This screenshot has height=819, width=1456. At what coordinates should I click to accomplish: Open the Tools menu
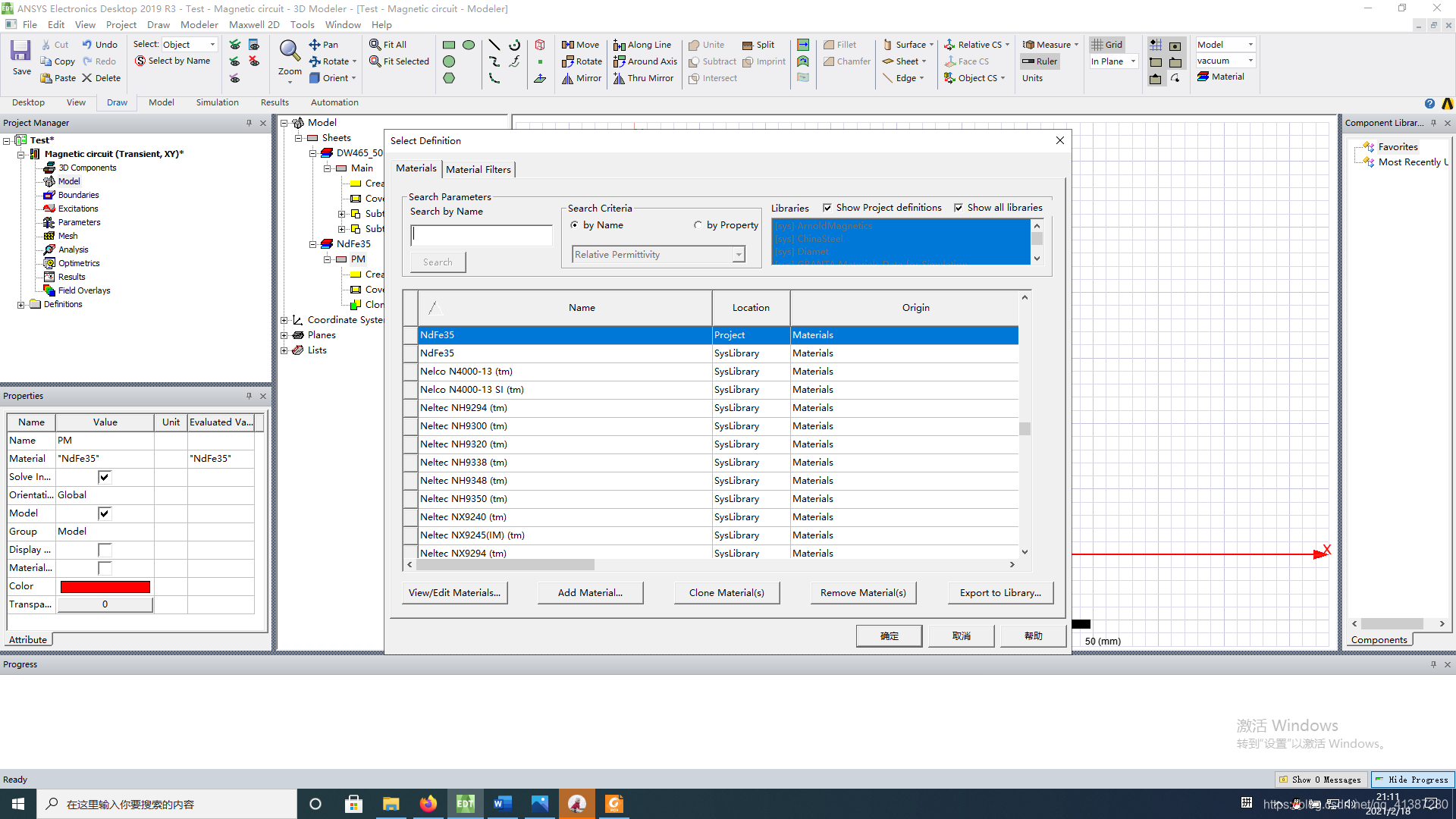point(302,25)
